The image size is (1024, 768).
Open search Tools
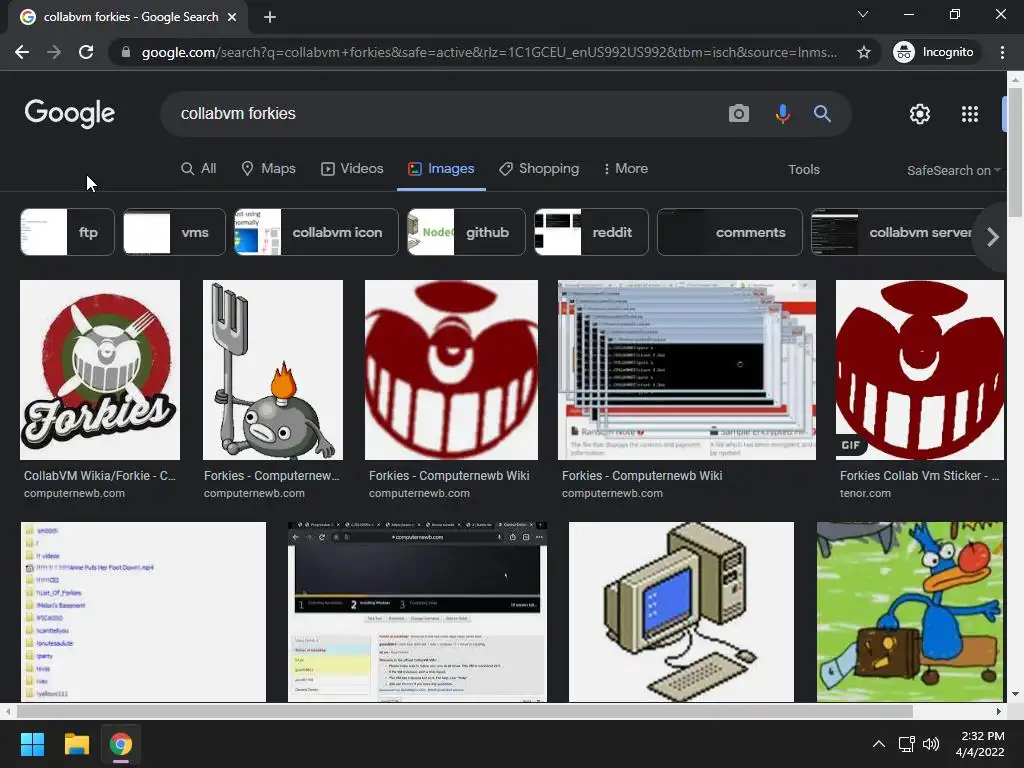[803, 169]
